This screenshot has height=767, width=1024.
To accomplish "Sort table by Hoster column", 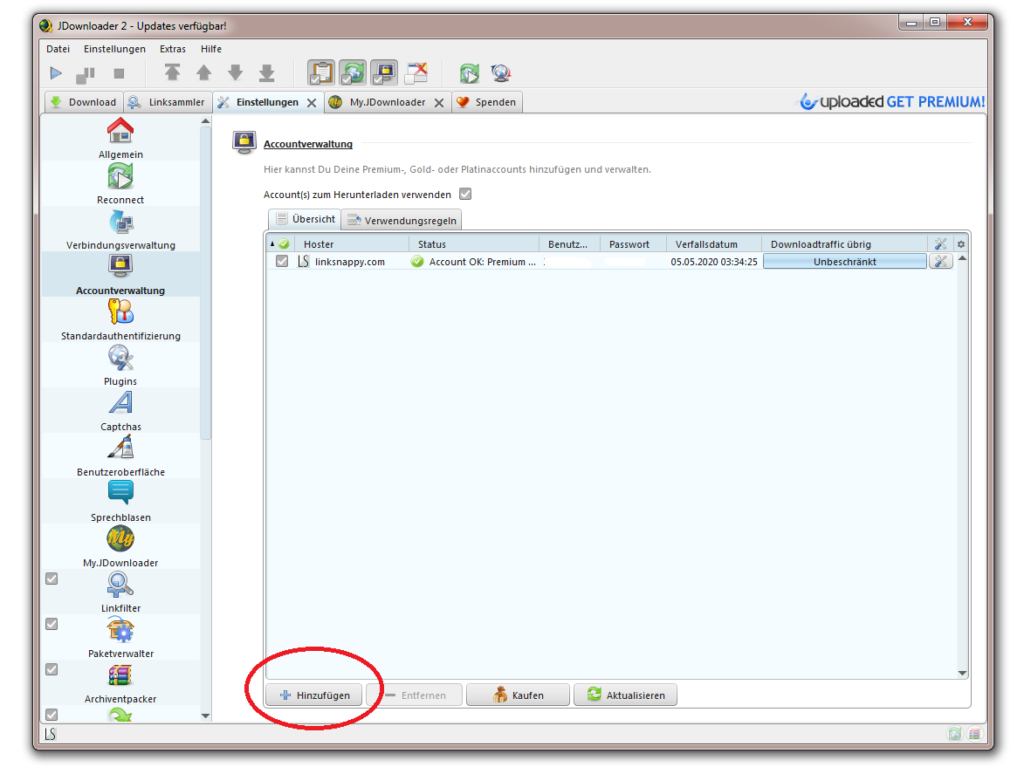I will point(351,244).
